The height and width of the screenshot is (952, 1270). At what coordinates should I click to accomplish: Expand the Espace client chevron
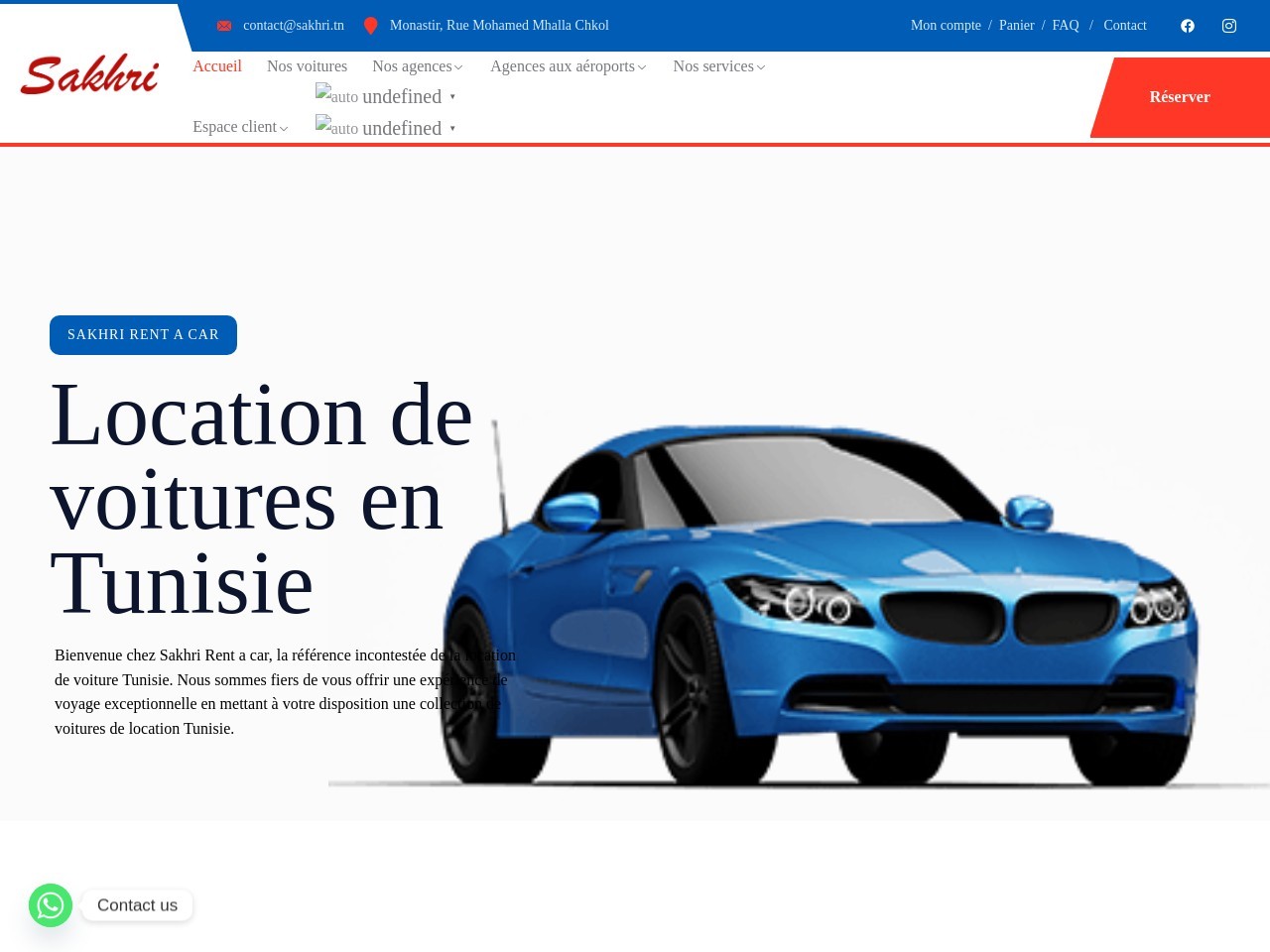point(284,128)
